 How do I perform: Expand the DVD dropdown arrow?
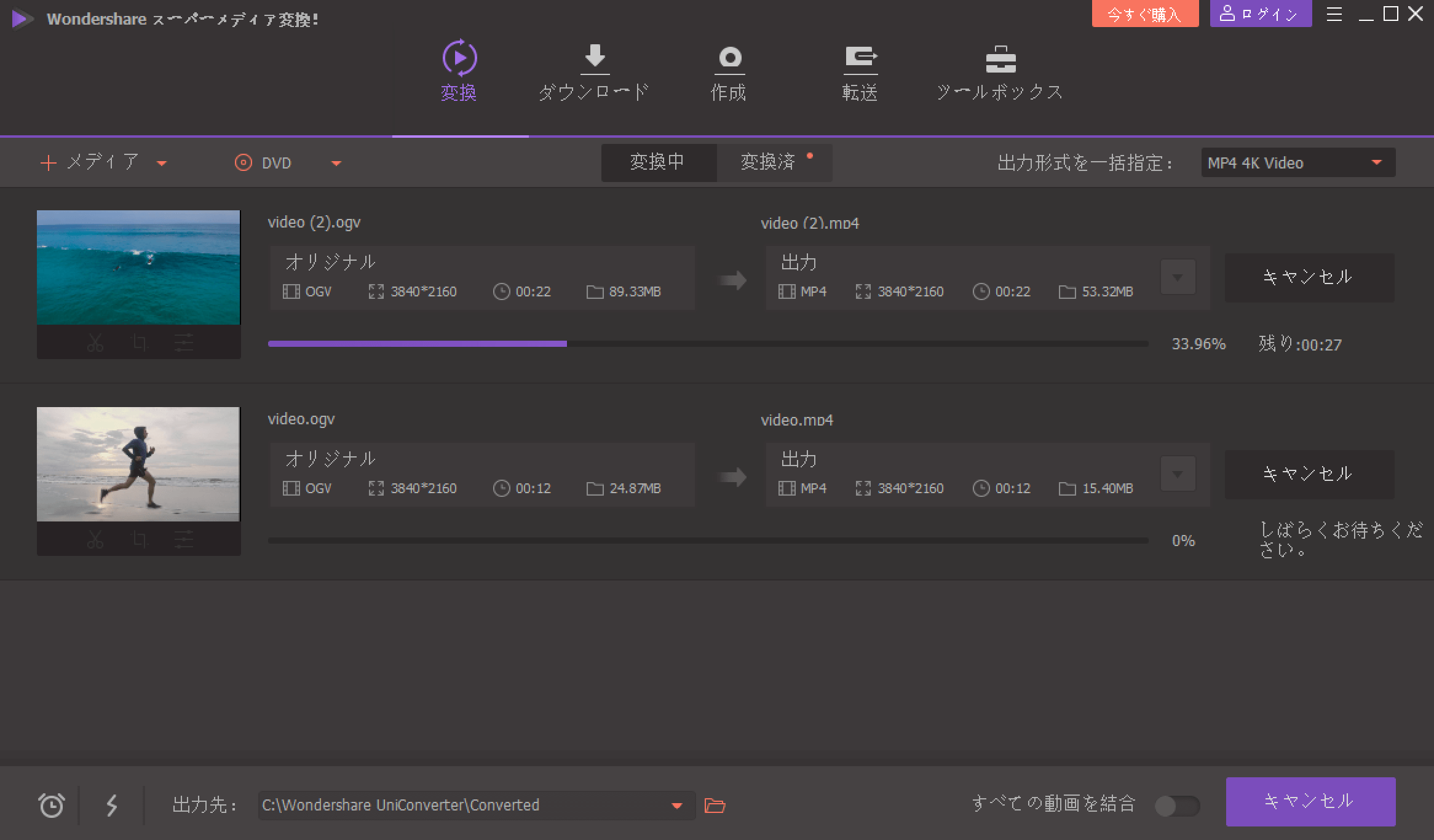coord(336,164)
